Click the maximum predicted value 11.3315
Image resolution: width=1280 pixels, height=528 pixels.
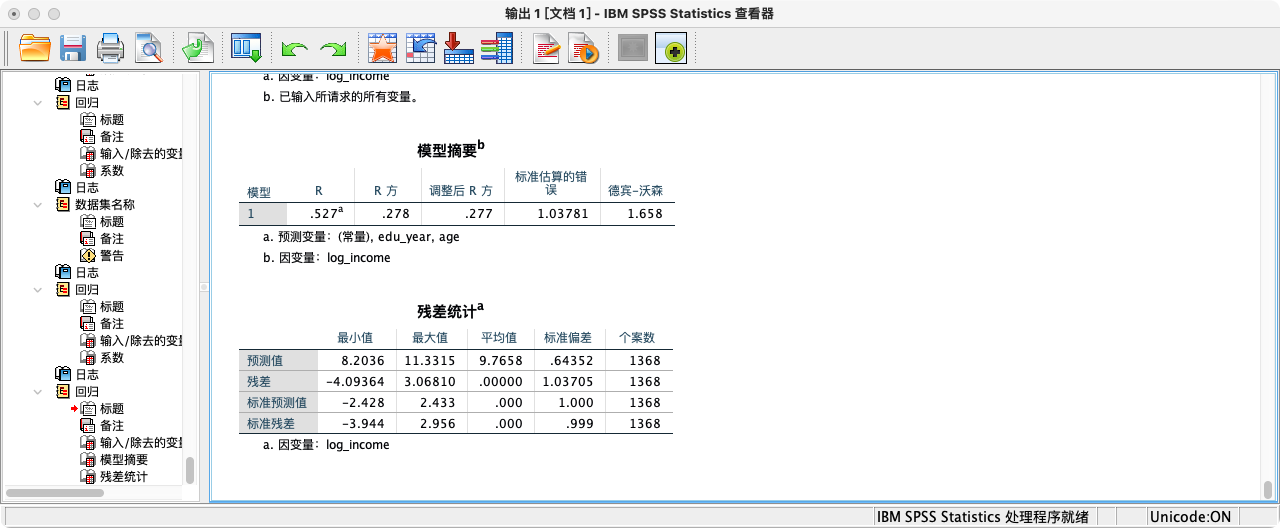click(430, 361)
